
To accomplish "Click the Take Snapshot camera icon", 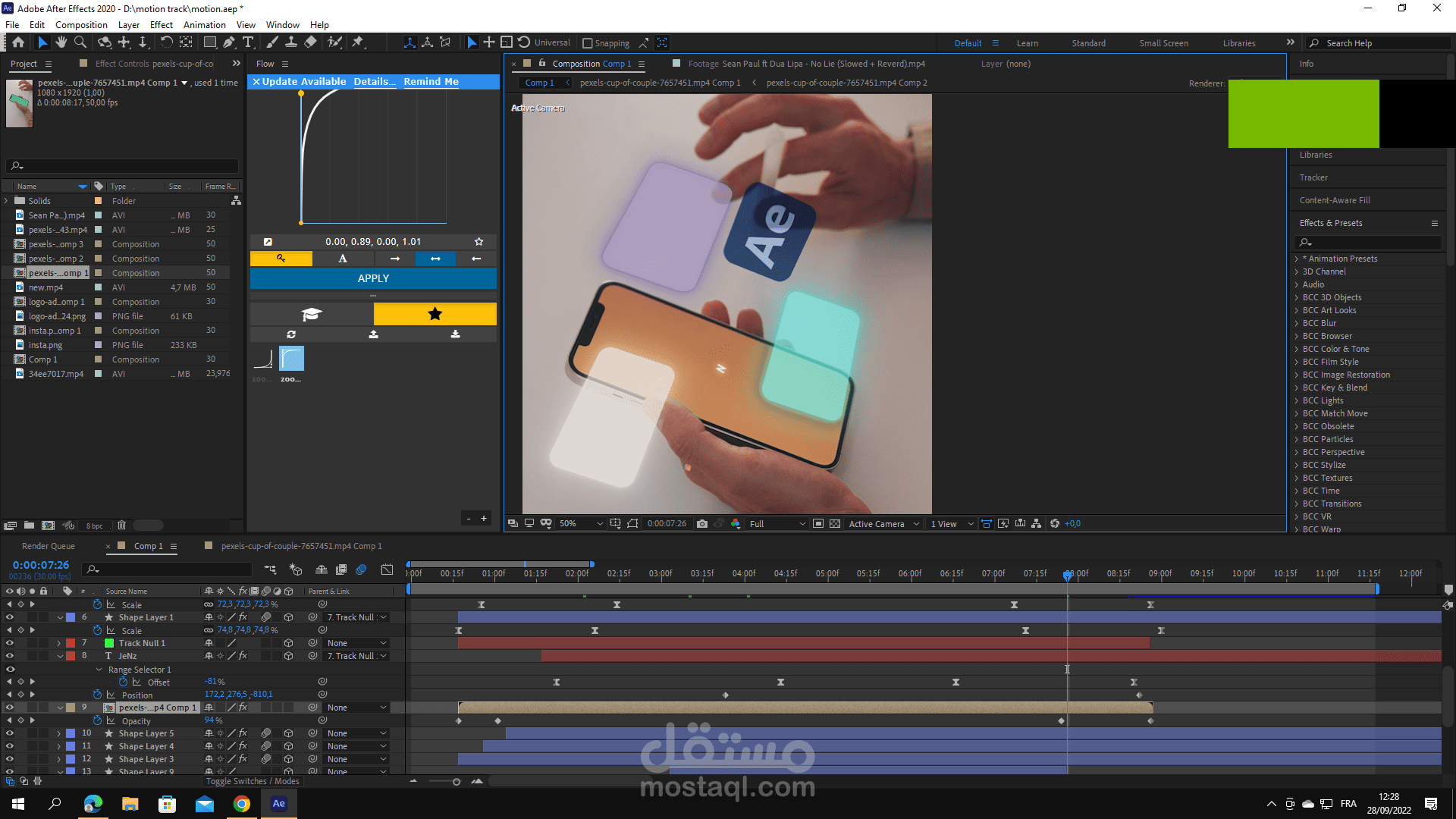I will coord(702,524).
